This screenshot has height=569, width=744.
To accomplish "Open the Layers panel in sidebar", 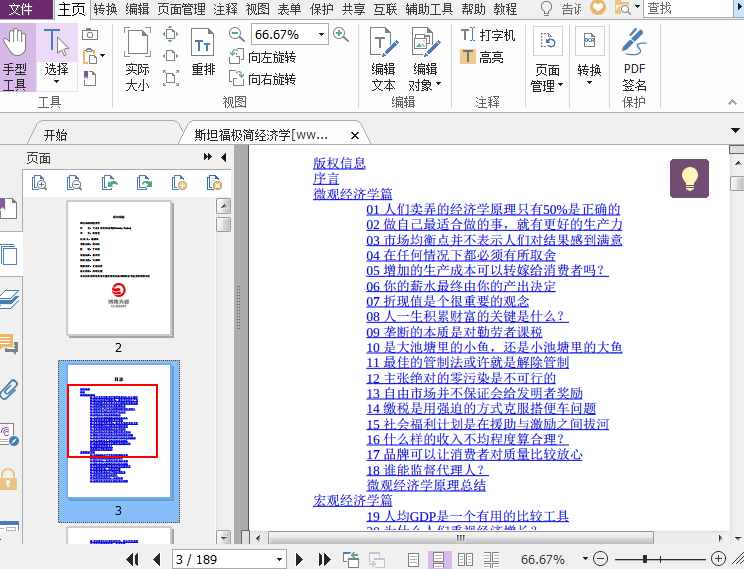I will 9,299.
